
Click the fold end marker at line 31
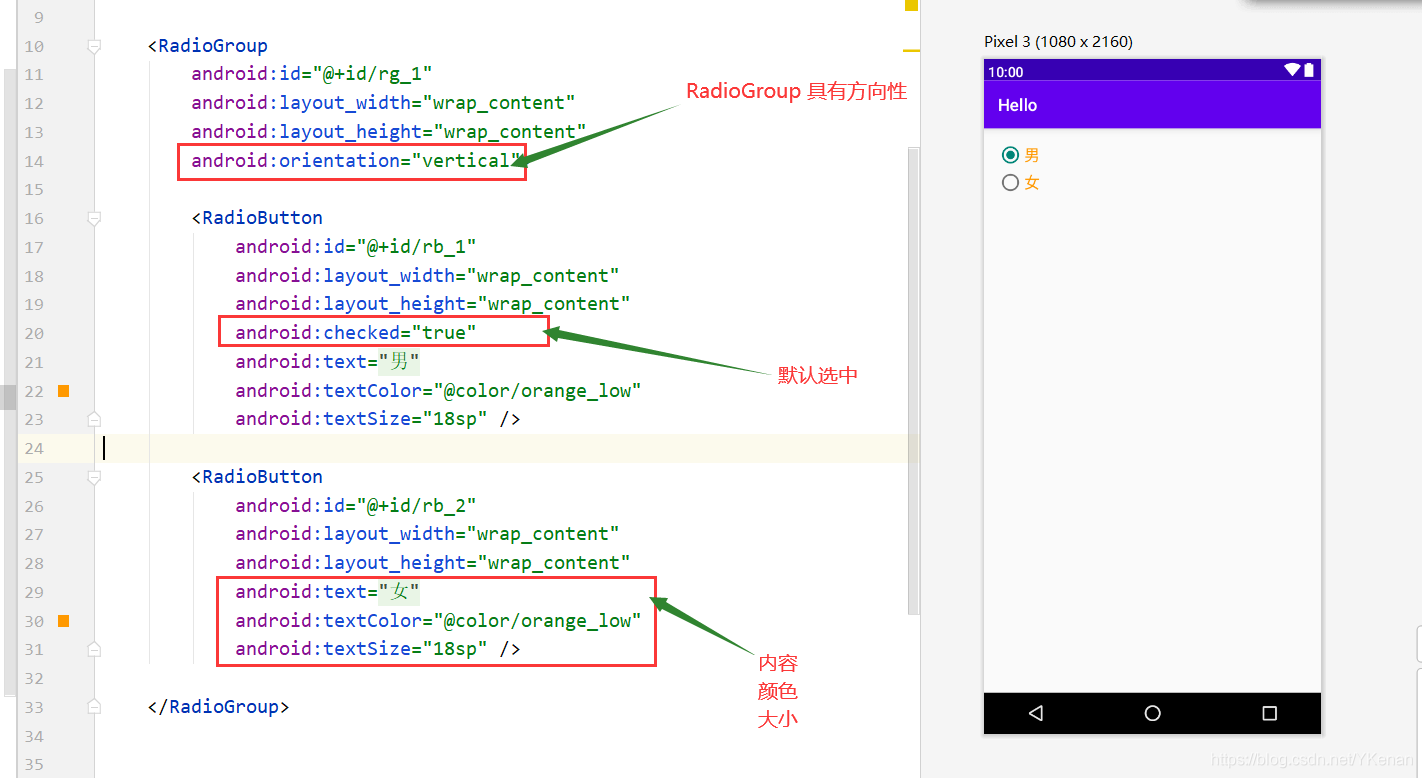click(94, 649)
